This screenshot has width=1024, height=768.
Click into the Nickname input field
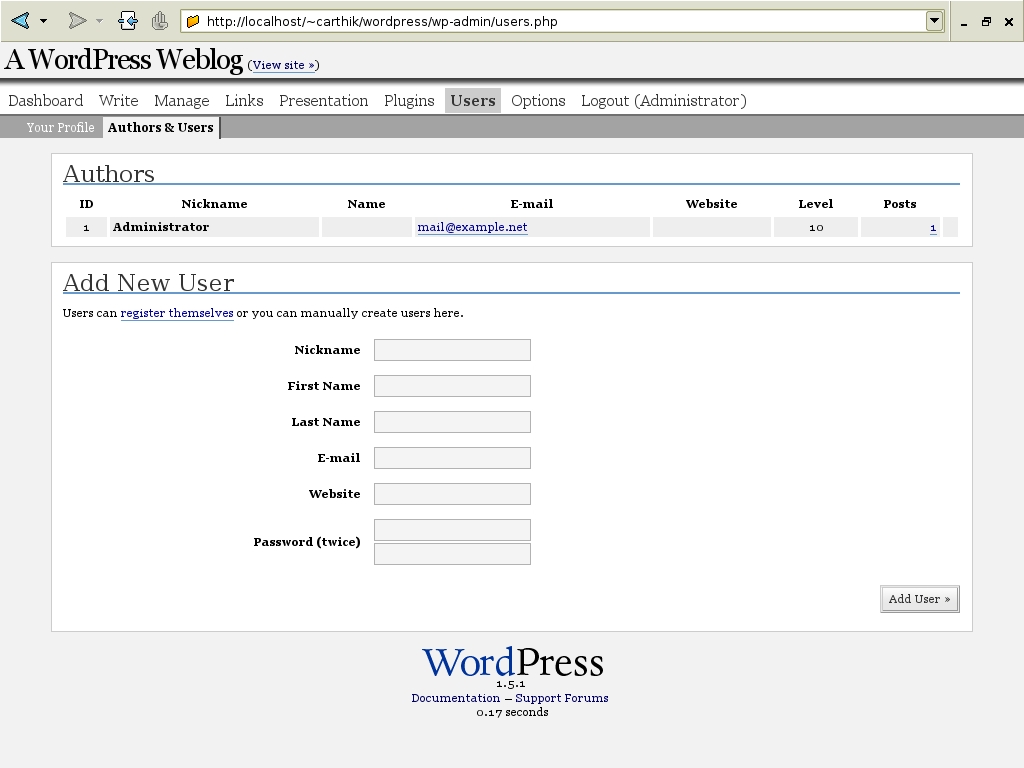coord(452,350)
